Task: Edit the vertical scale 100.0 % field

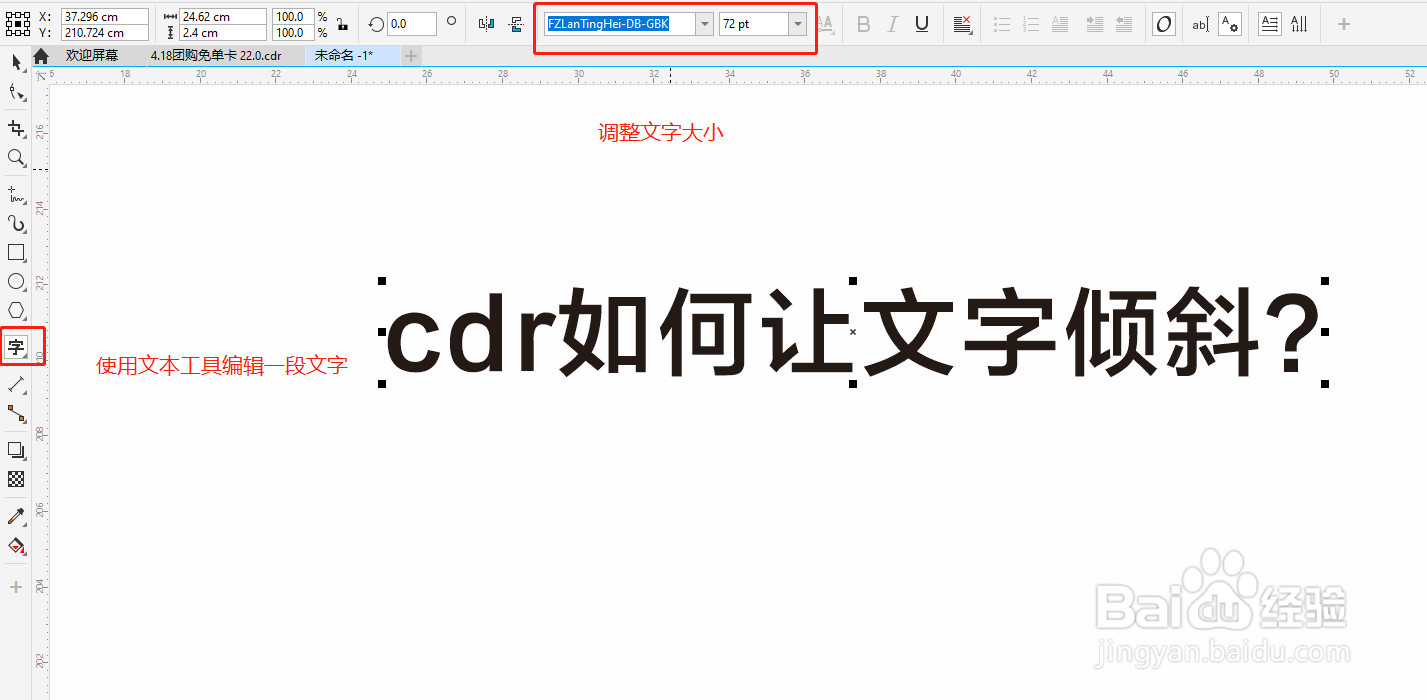Action: [293, 32]
